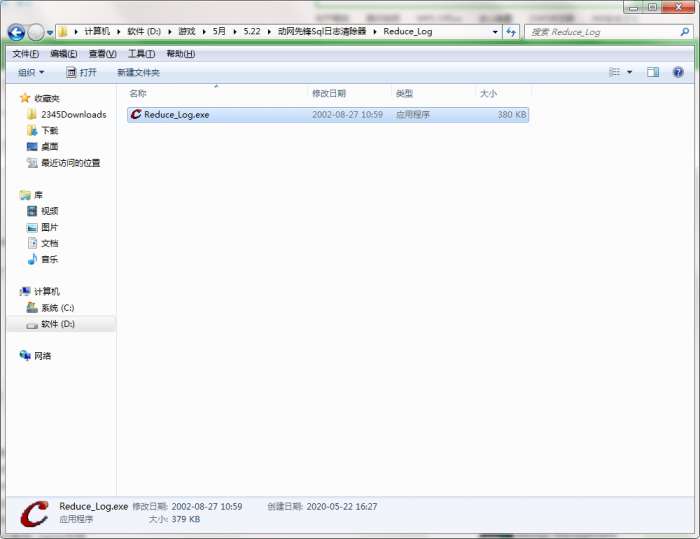Click the folder icon in the address bar
The image size is (700, 539).
click(63, 32)
